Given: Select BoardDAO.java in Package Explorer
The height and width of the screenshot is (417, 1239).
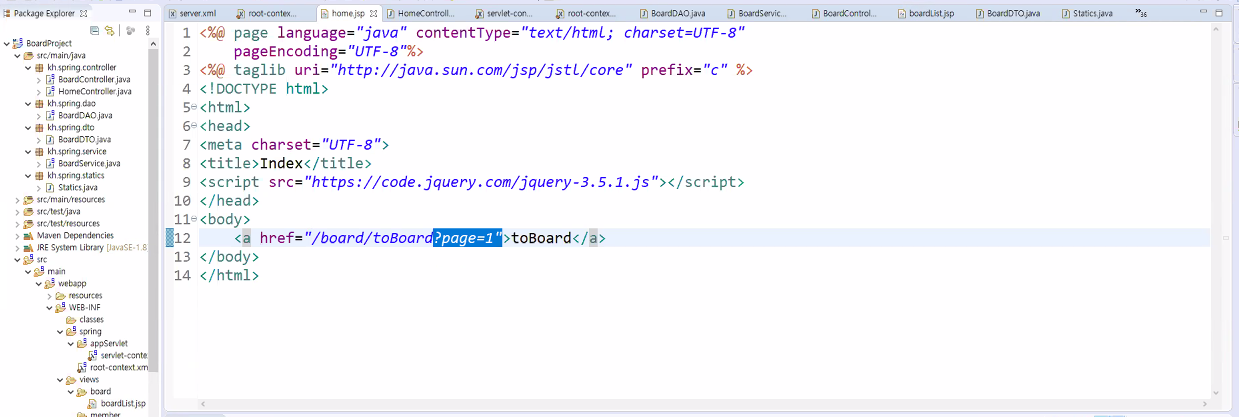Looking at the screenshot, I should tap(85, 115).
